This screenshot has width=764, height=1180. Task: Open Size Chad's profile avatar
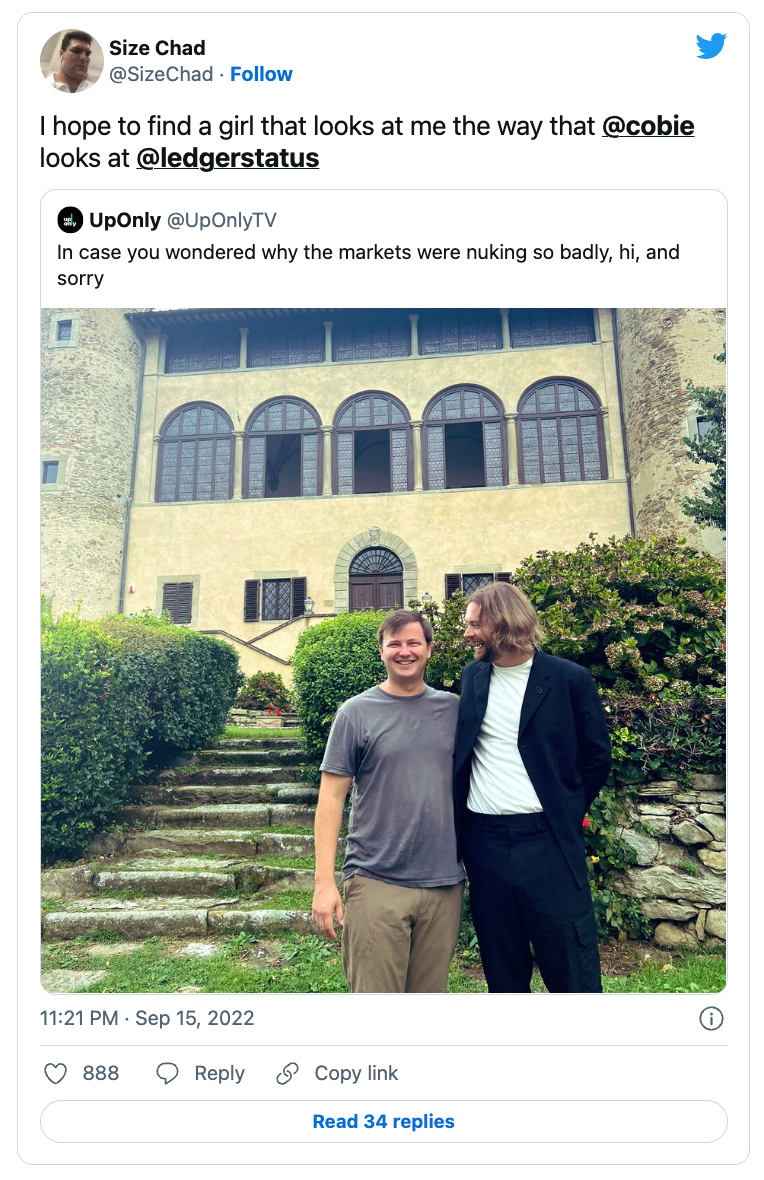[72, 61]
